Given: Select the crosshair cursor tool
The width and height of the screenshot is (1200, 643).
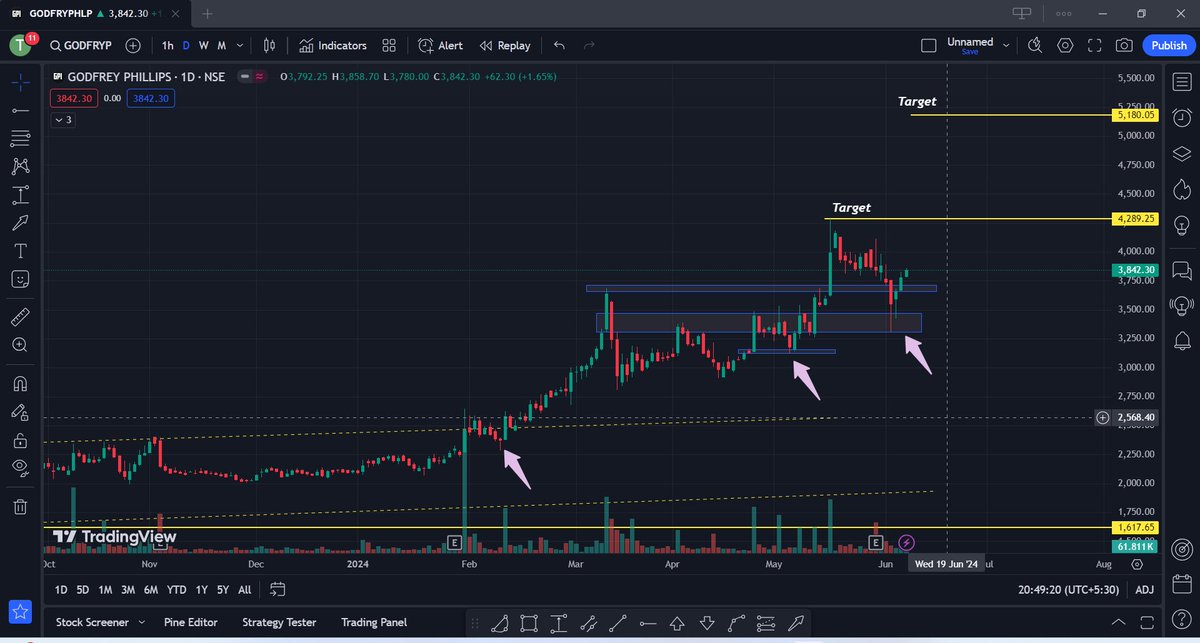Looking at the screenshot, I should tap(20, 82).
